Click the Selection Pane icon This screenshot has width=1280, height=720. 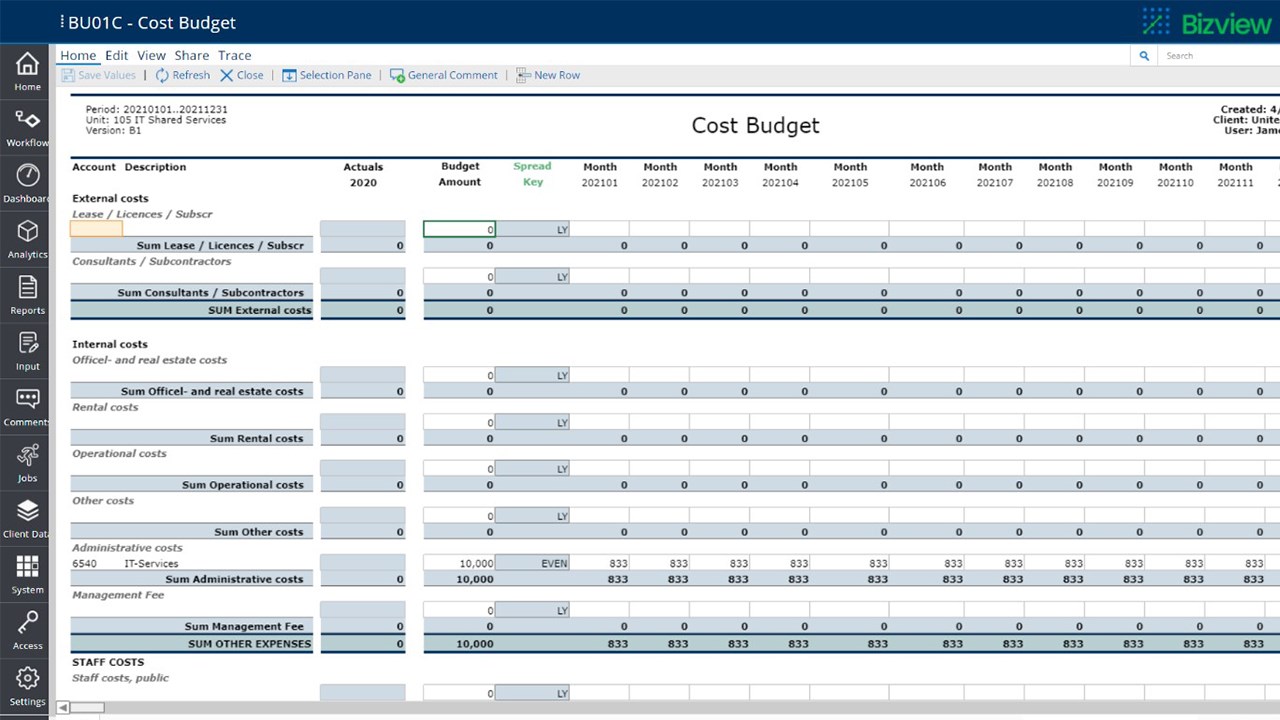click(x=289, y=75)
